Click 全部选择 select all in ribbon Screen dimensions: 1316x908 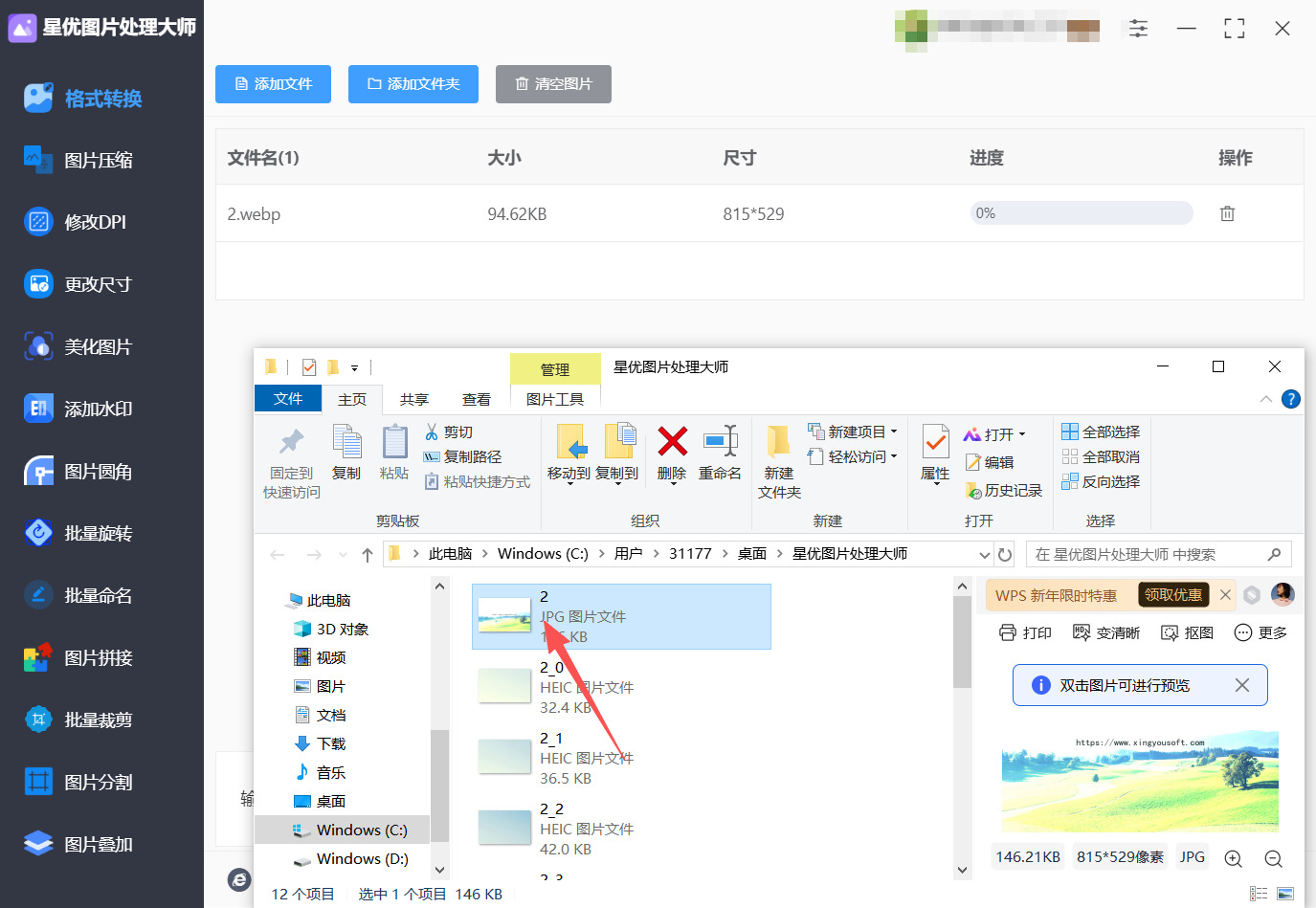(1101, 432)
